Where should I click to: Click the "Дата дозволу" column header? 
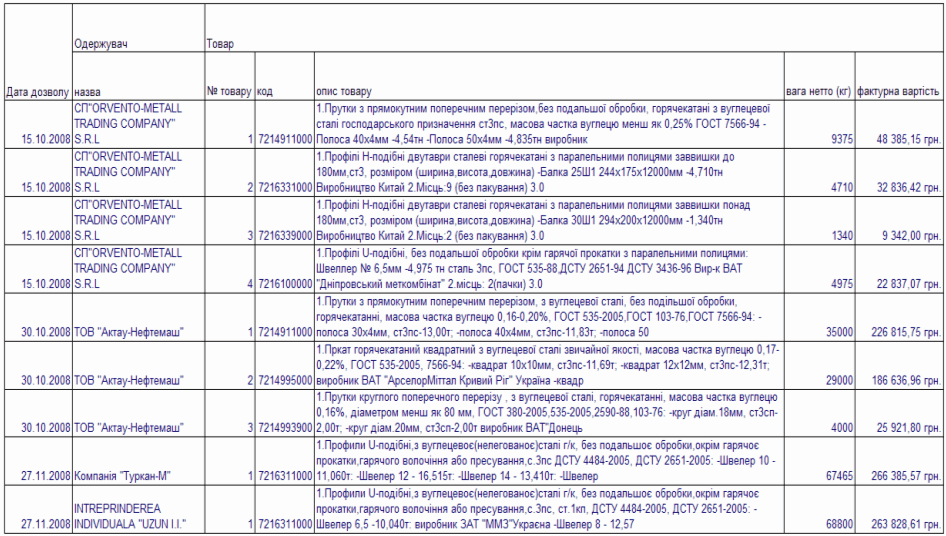click(x=36, y=91)
